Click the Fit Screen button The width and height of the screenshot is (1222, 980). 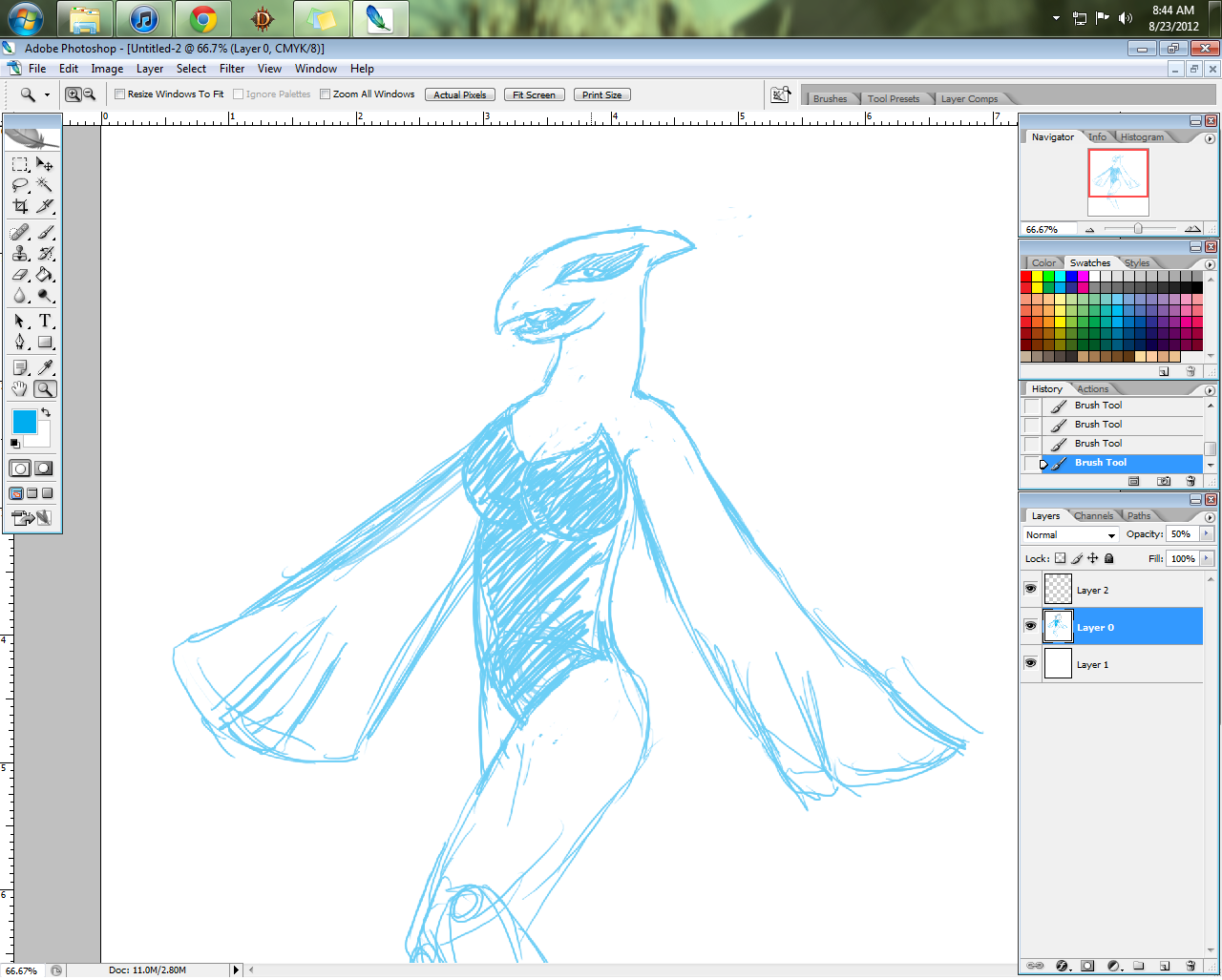coord(534,95)
